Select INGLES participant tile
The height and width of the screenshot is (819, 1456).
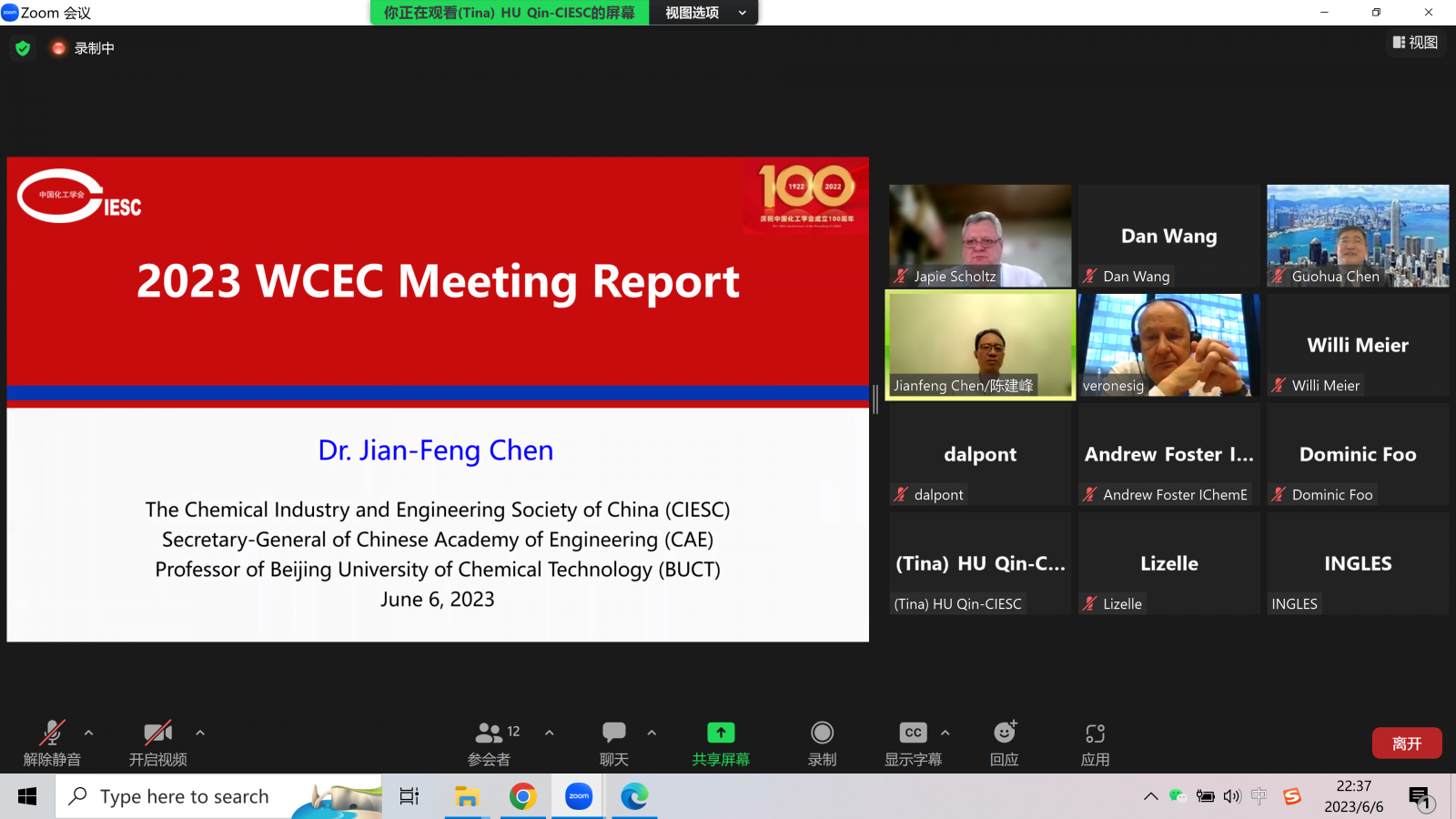point(1358,563)
